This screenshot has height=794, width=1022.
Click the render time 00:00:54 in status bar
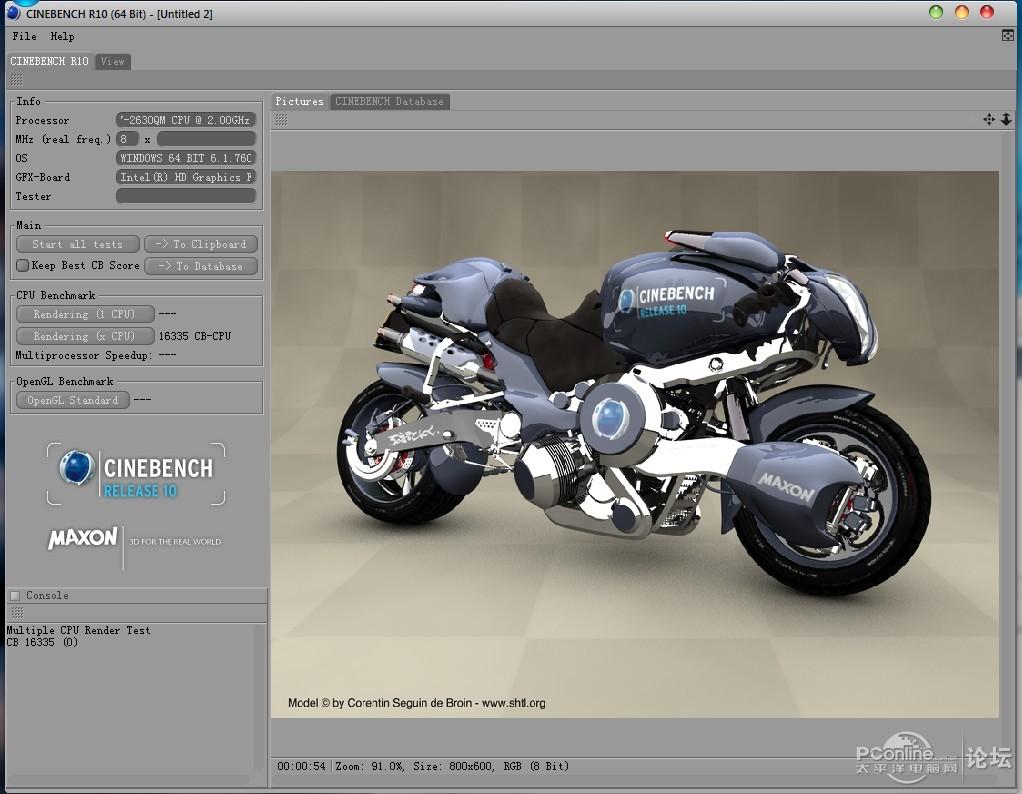click(301, 766)
